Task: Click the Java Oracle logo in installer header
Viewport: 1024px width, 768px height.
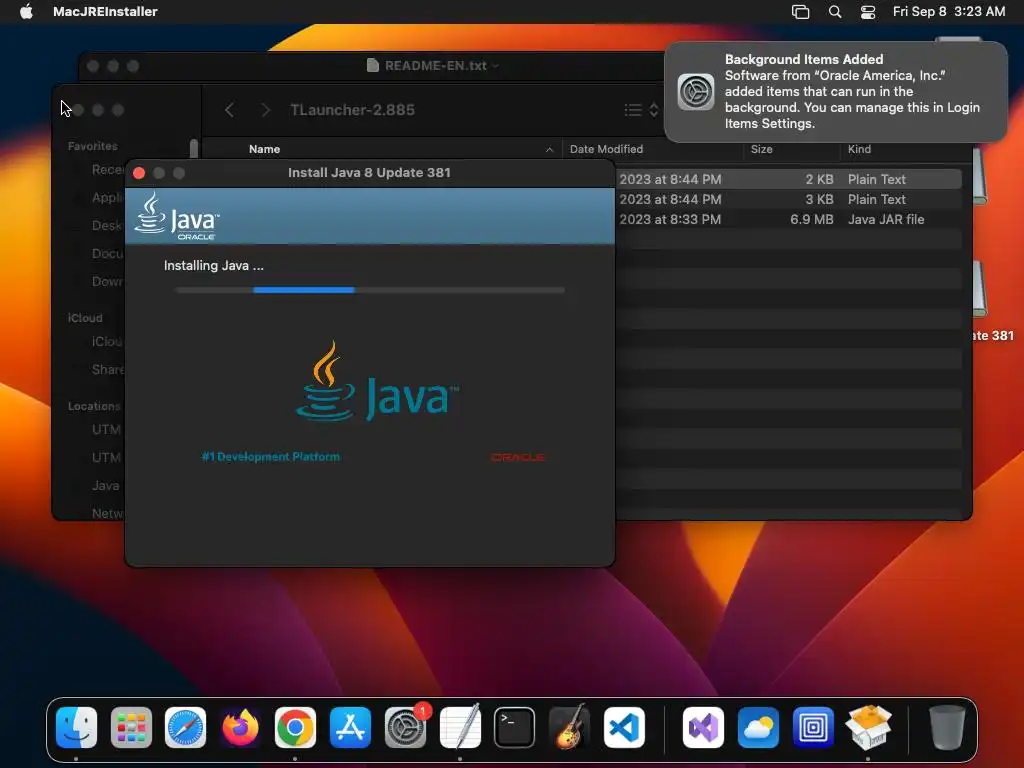Action: [x=176, y=216]
